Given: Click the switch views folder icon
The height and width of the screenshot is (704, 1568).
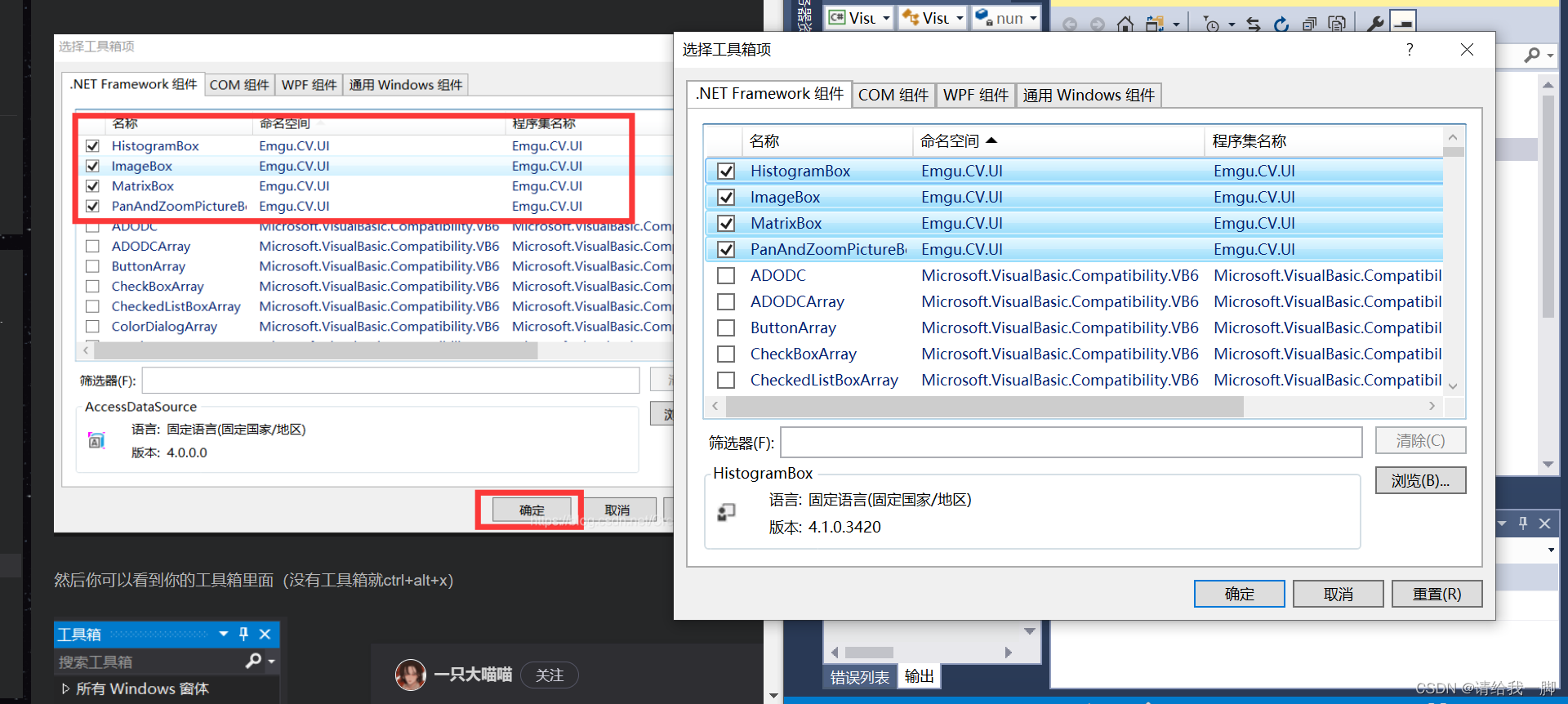Looking at the screenshot, I should pyautogui.click(x=1155, y=24).
